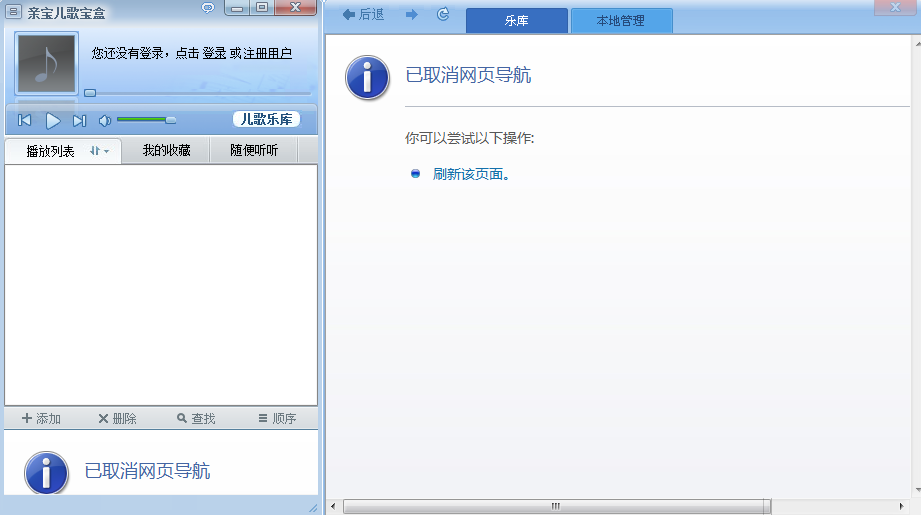Click the vertical scrollbar up arrow
The width and height of the screenshot is (921, 515).
click(x=917, y=43)
